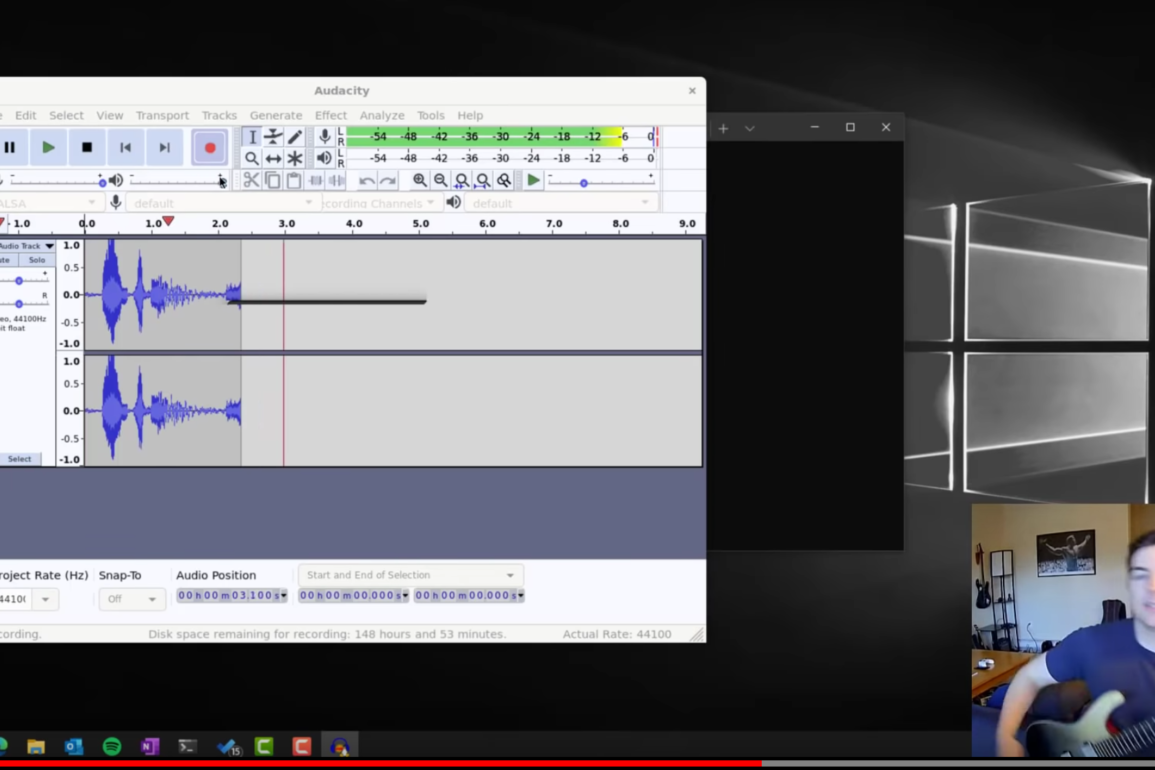The height and width of the screenshot is (770, 1155).
Task: Select the Multi-Tool asterisk icon
Action: pyautogui.click(x=295, y=159)
